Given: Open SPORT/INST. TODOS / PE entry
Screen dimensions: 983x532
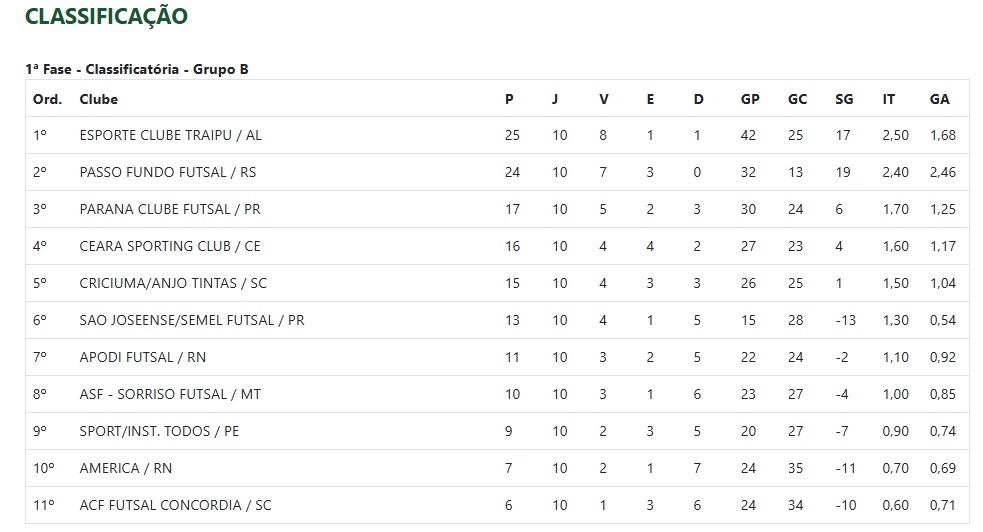Looking at the screenshot, I should click(159, 431).
